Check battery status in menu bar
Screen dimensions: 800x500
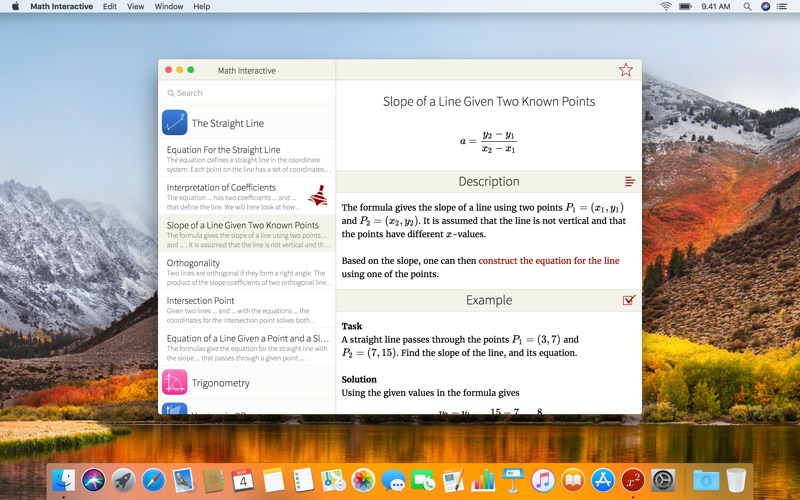[685, 6]
